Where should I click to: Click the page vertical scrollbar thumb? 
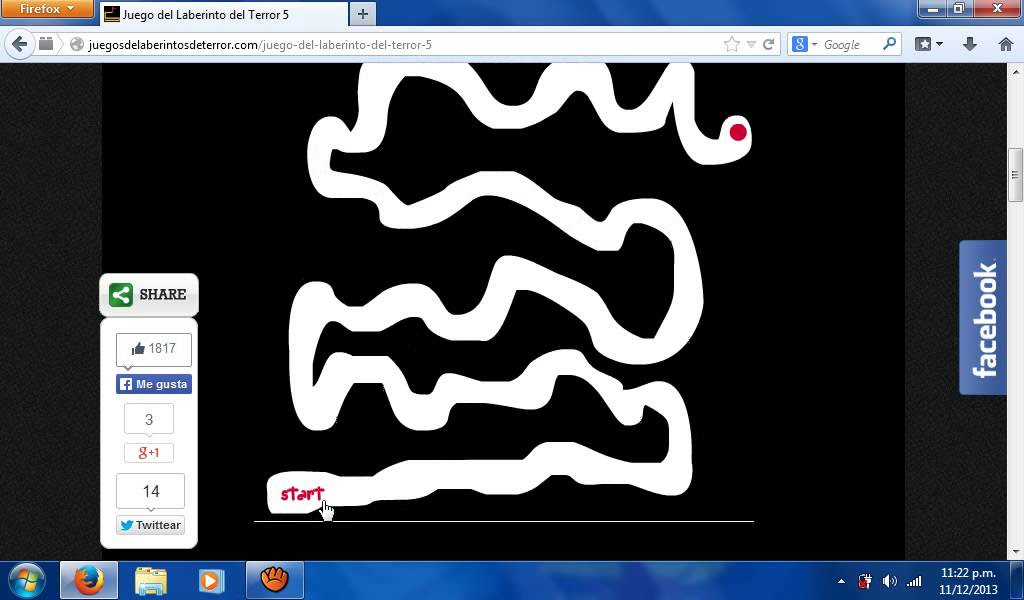pos(1015,175)
